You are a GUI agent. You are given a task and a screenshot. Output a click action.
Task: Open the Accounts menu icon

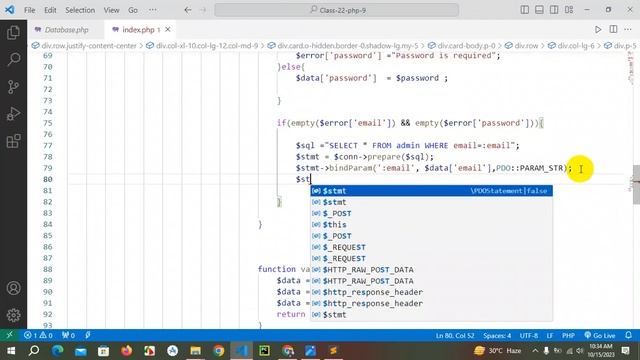13,288
